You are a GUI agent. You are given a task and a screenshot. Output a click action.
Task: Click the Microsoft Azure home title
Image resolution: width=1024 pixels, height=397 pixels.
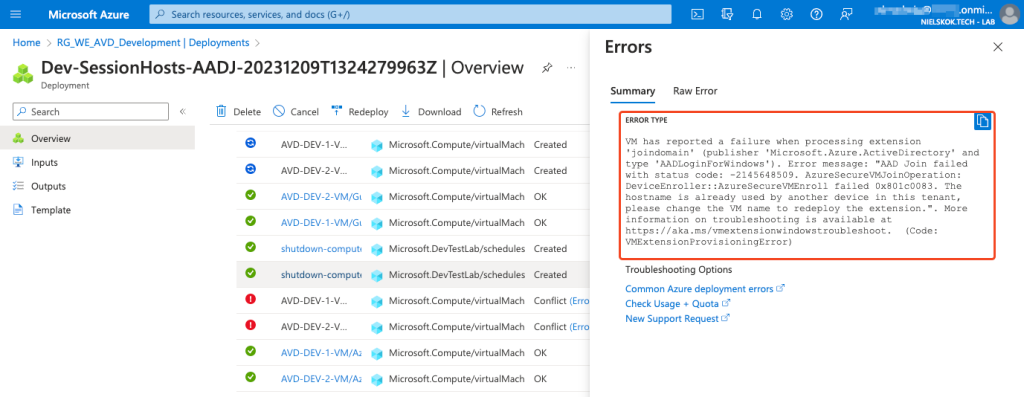89,14
